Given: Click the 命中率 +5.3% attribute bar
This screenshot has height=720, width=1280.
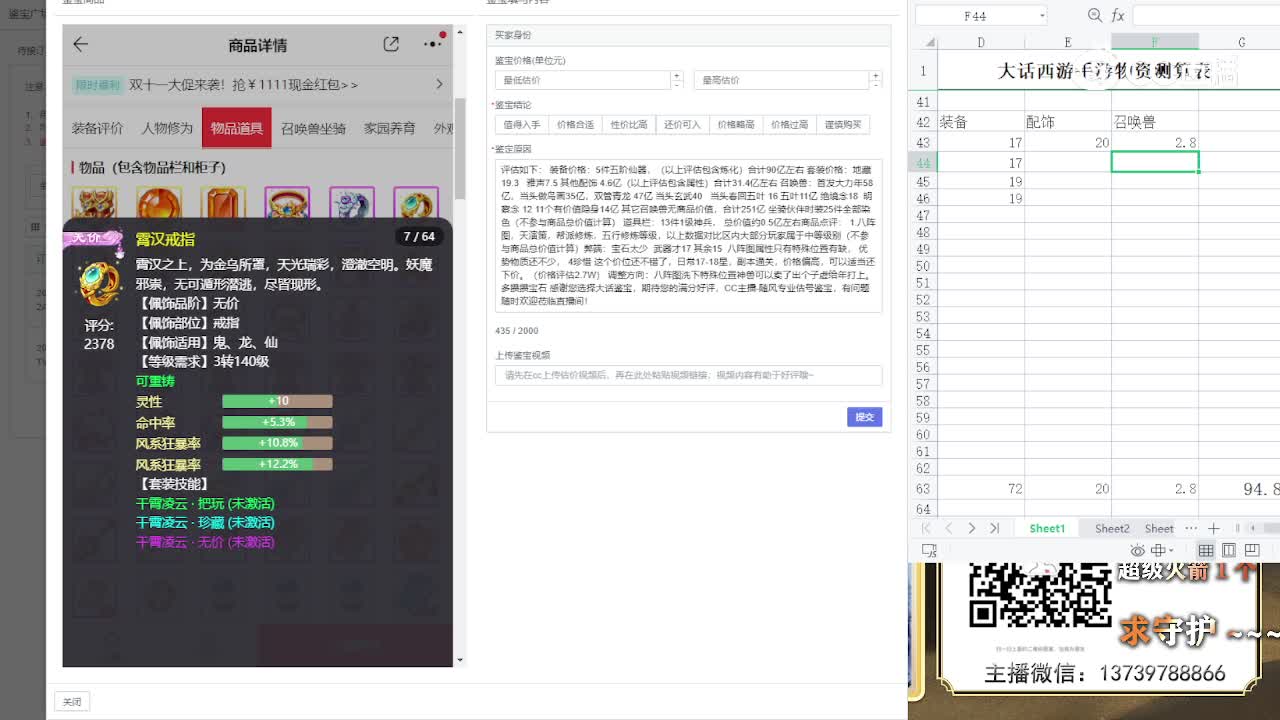Looking at the screenshot, I should click(277, 422).
